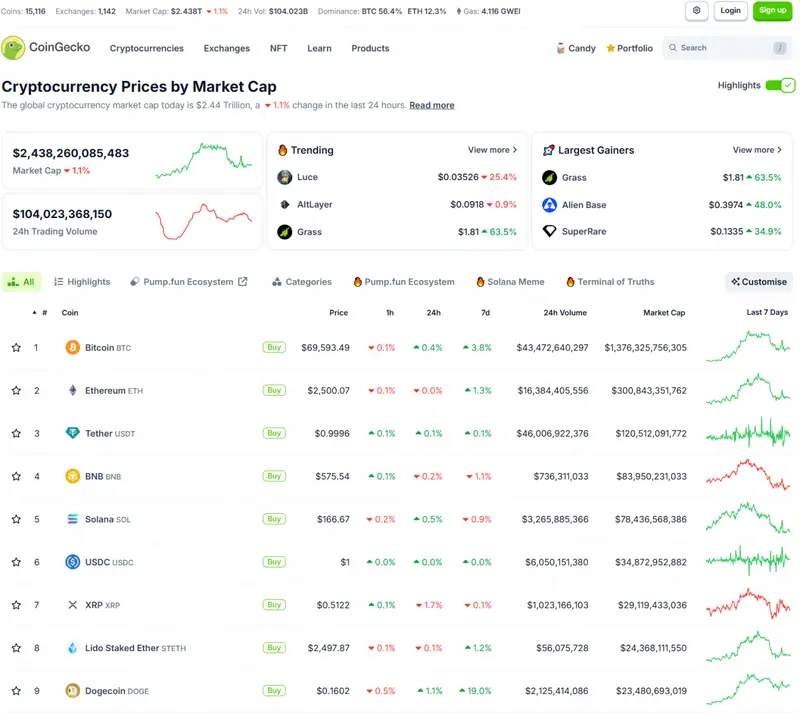
Task: Click the Customise button
Action: [x=759, y=282]
